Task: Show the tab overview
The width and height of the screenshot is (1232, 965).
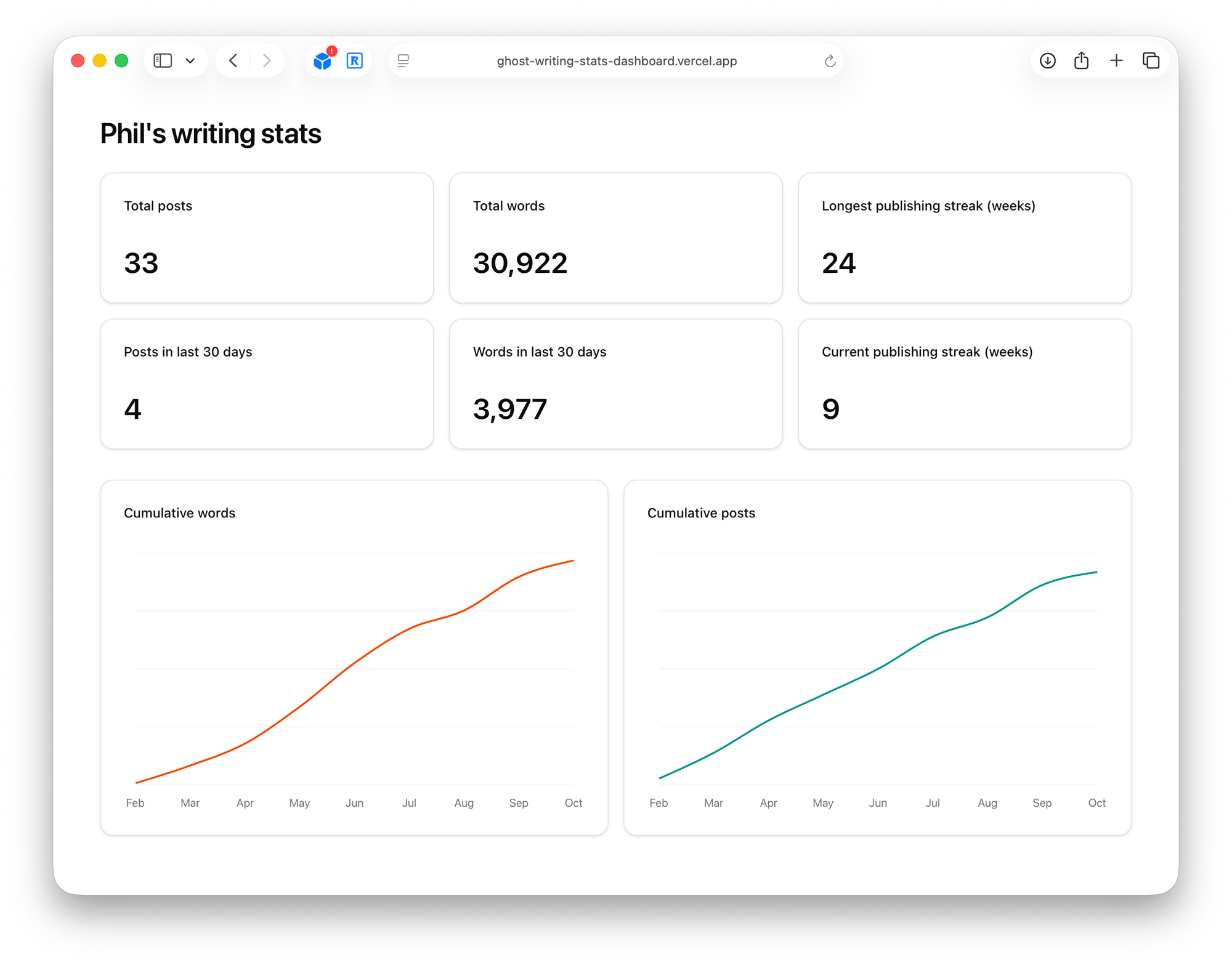Action: [1151, 60]
